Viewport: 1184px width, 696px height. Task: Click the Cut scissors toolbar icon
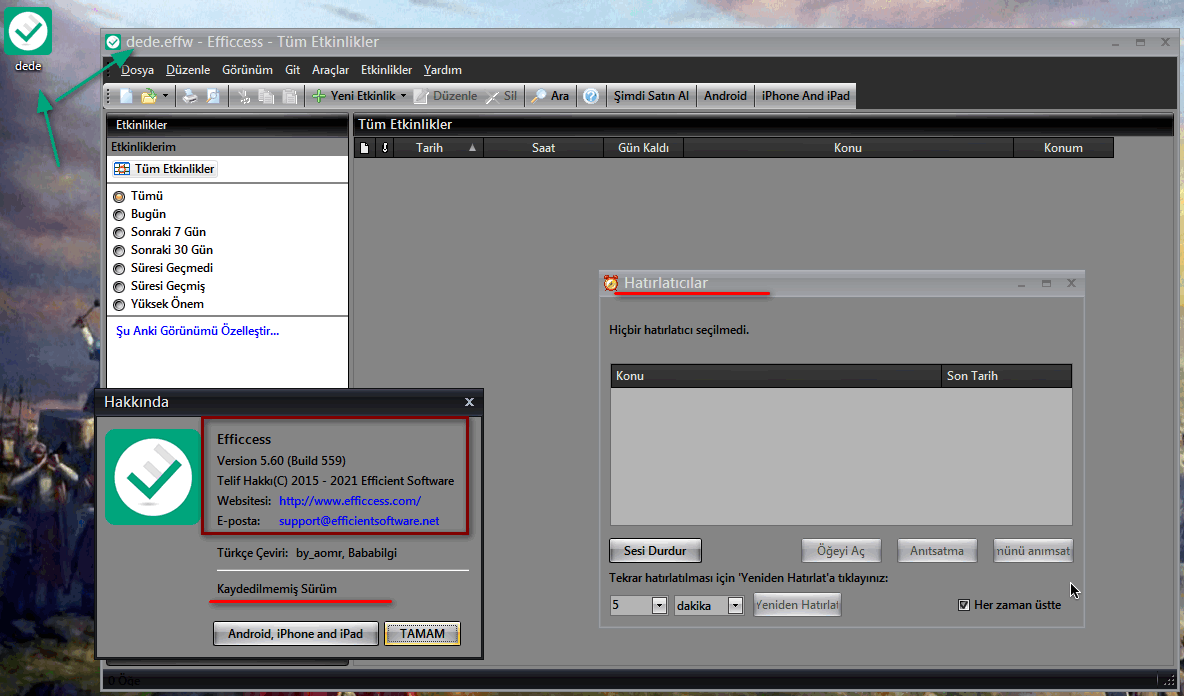[244, 96]
